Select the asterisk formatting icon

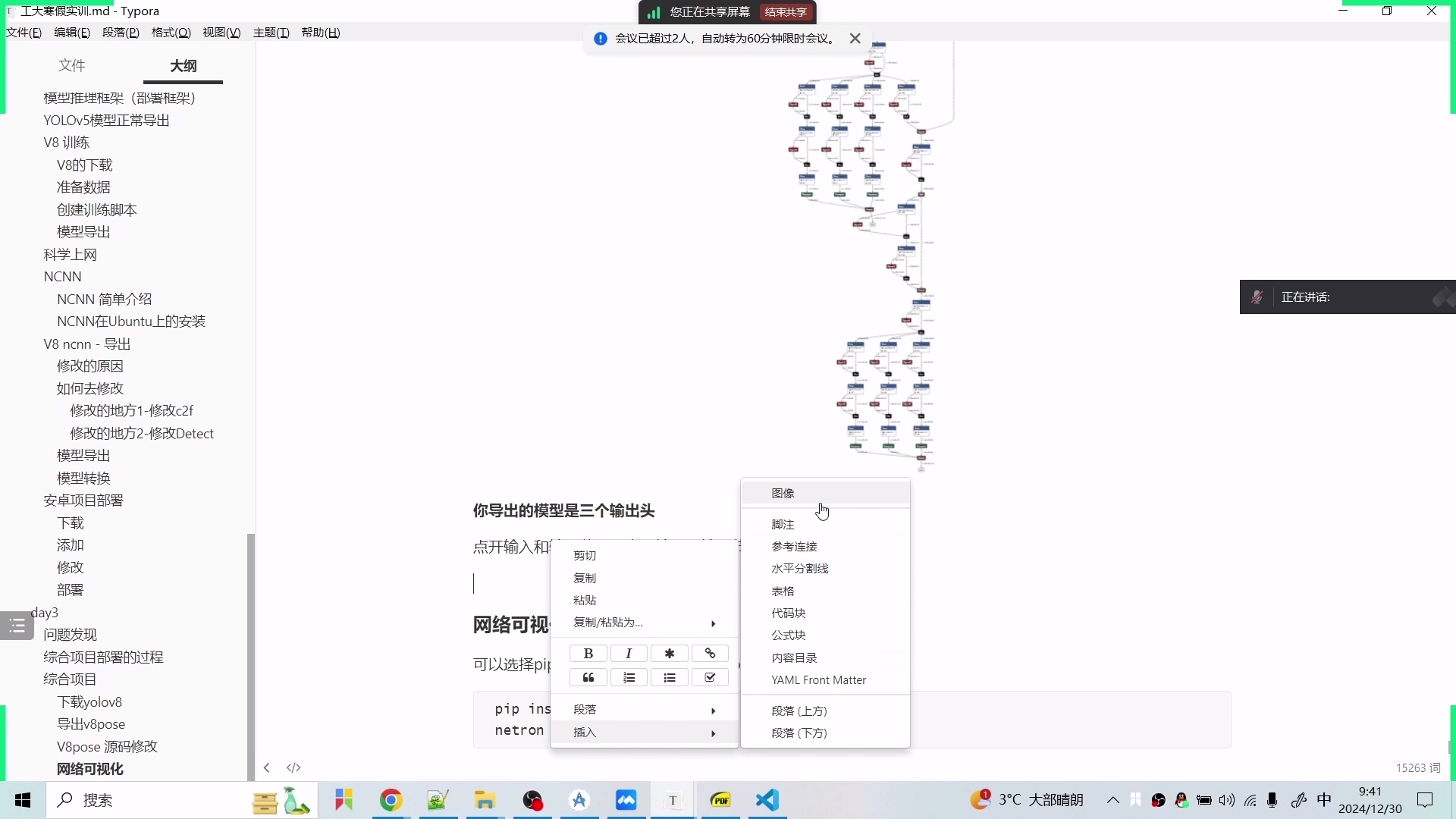[670, 653]
